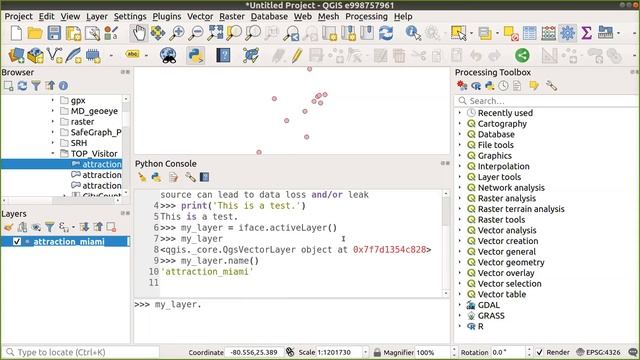
Task: Create a new project with the blank page icon
Action: (16, 33)
